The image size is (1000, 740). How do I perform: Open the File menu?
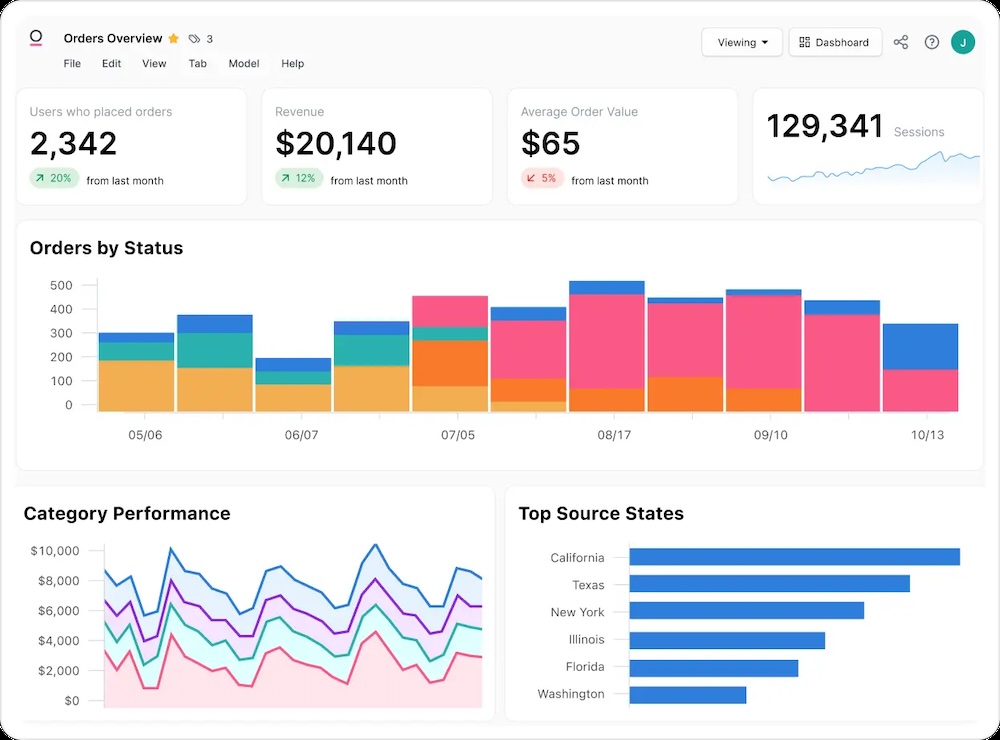click(x=72, y=64)
